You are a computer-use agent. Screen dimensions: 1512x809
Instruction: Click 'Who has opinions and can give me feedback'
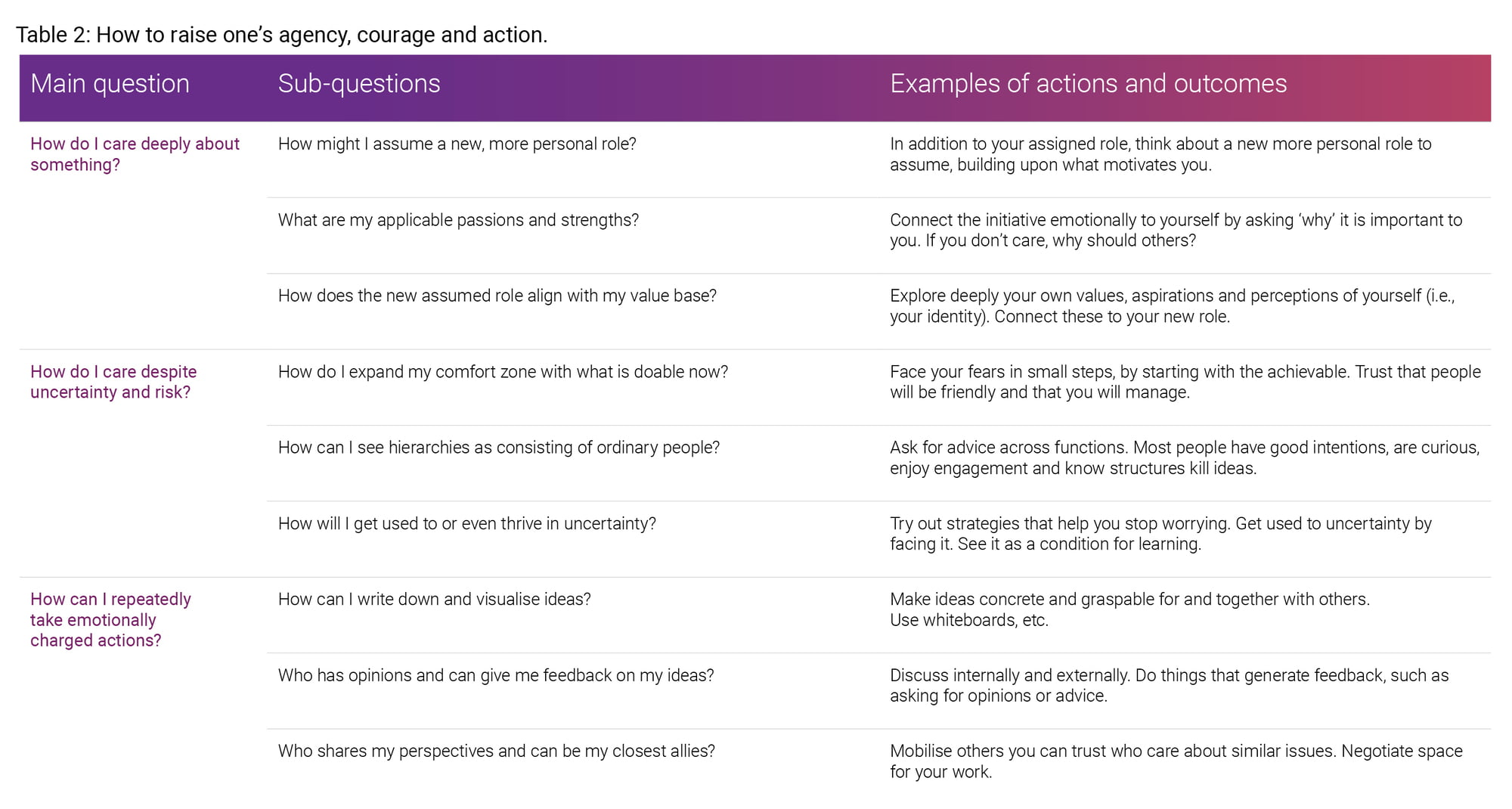click(496, 675)
